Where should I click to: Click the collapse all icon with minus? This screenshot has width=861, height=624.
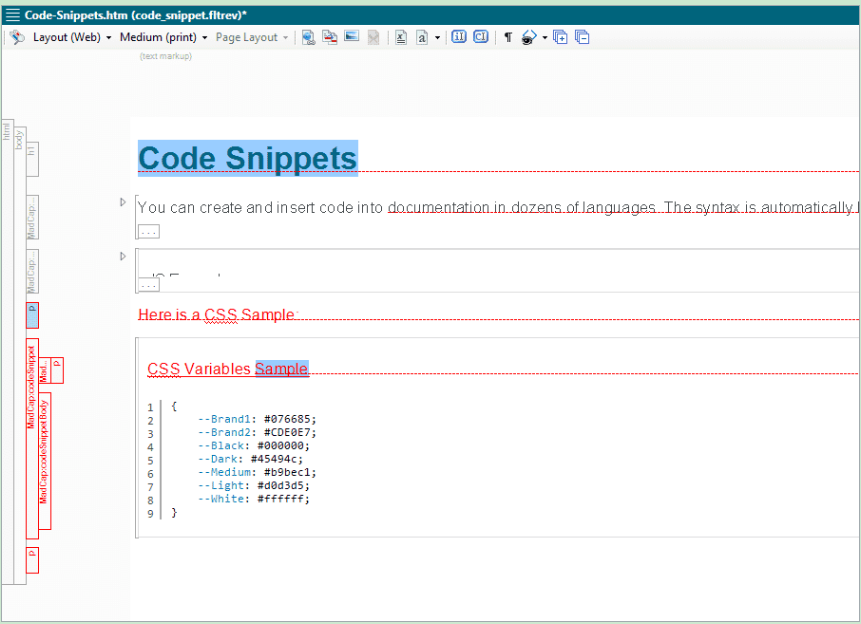point(582,37)
